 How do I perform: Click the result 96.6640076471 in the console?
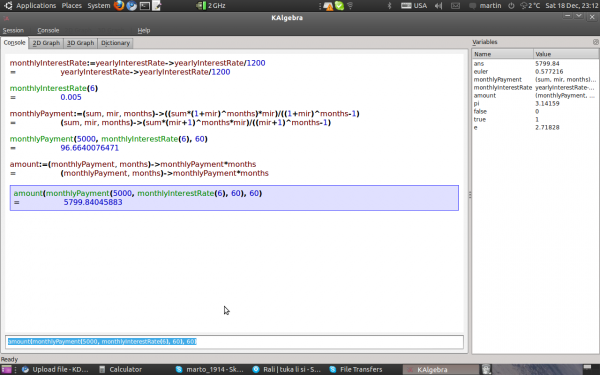pos(90,148)
